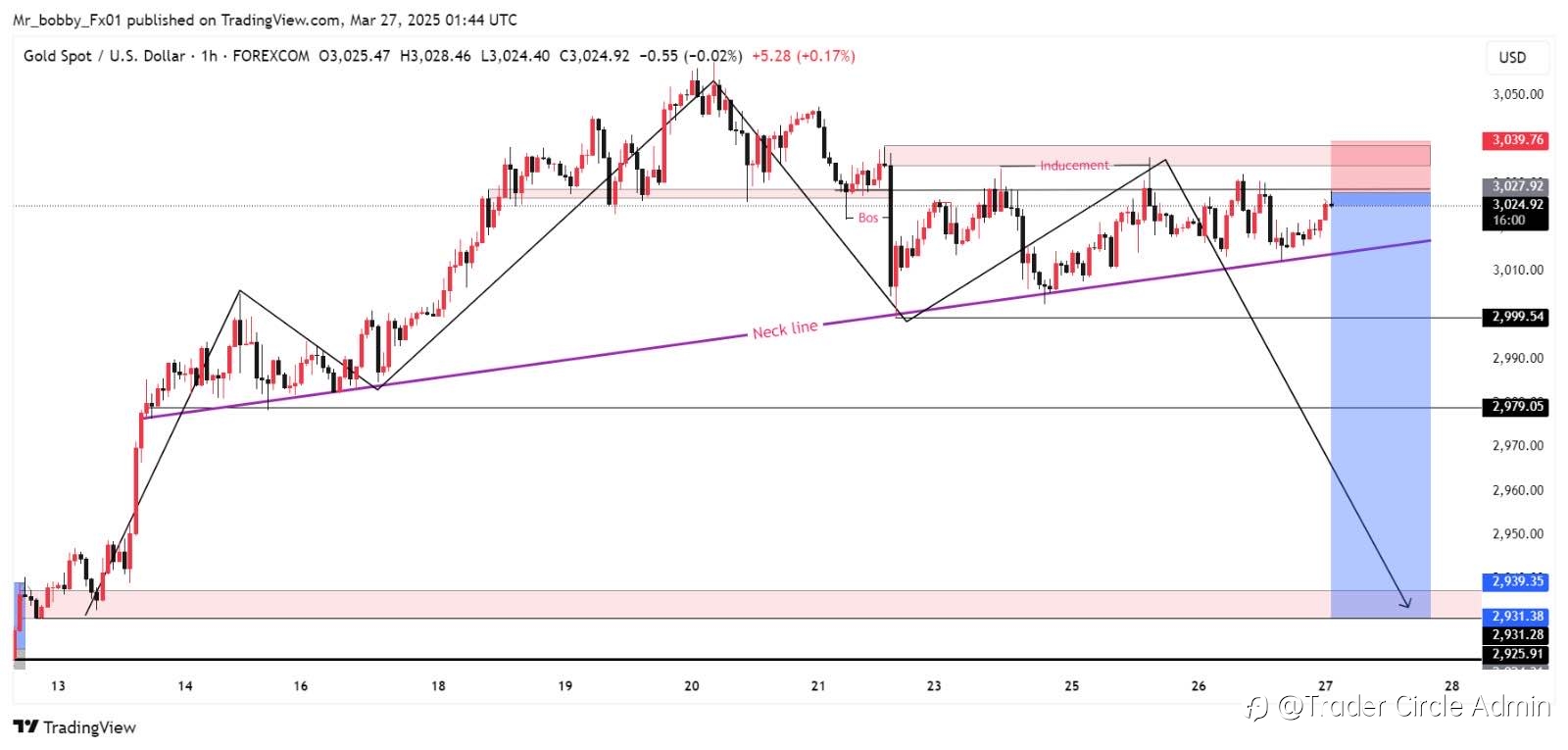Image resolution: width=1568 pixels, height=750 pixels.
Task: Select the Inducement annotation label
Action: 1074,166
